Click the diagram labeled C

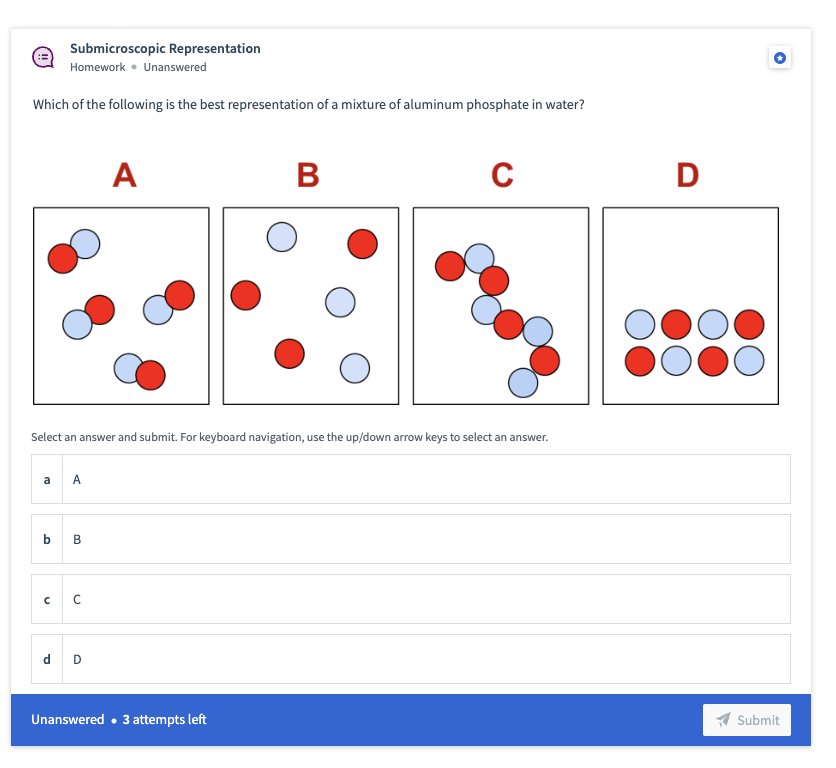tap(500, 305)
